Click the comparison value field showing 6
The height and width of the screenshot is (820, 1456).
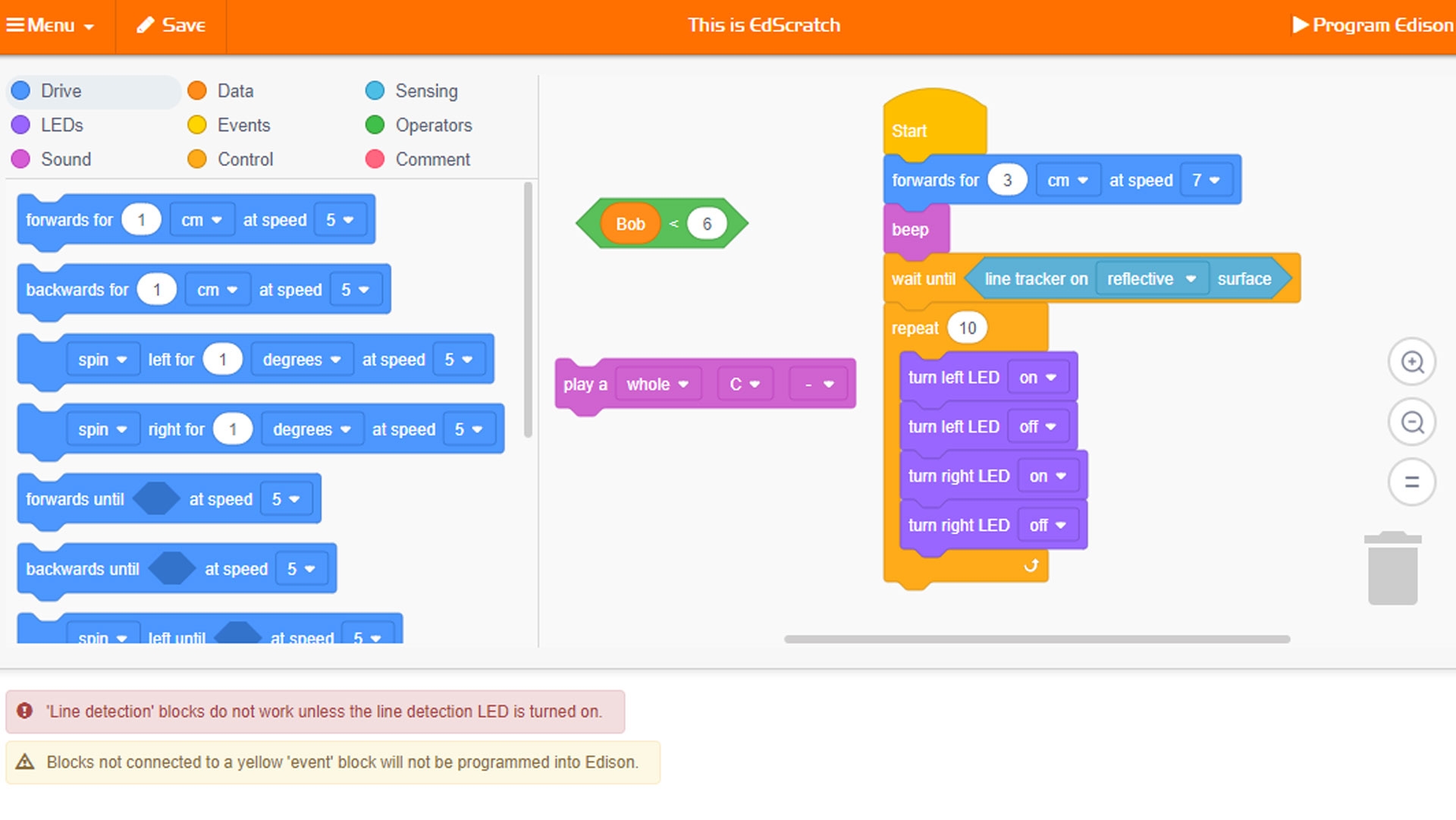pos(707,224)
